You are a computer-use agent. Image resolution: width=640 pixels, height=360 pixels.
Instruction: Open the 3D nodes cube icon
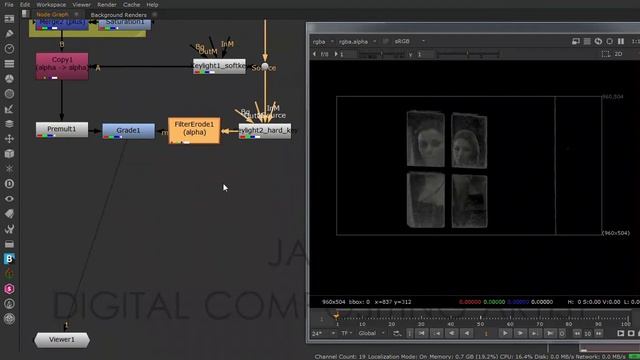[x=9, y=154]
